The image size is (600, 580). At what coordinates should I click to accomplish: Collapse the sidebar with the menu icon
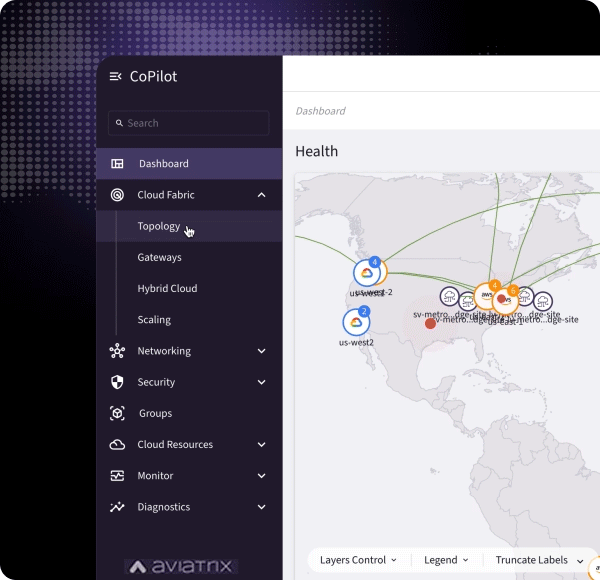pos(115,77)
